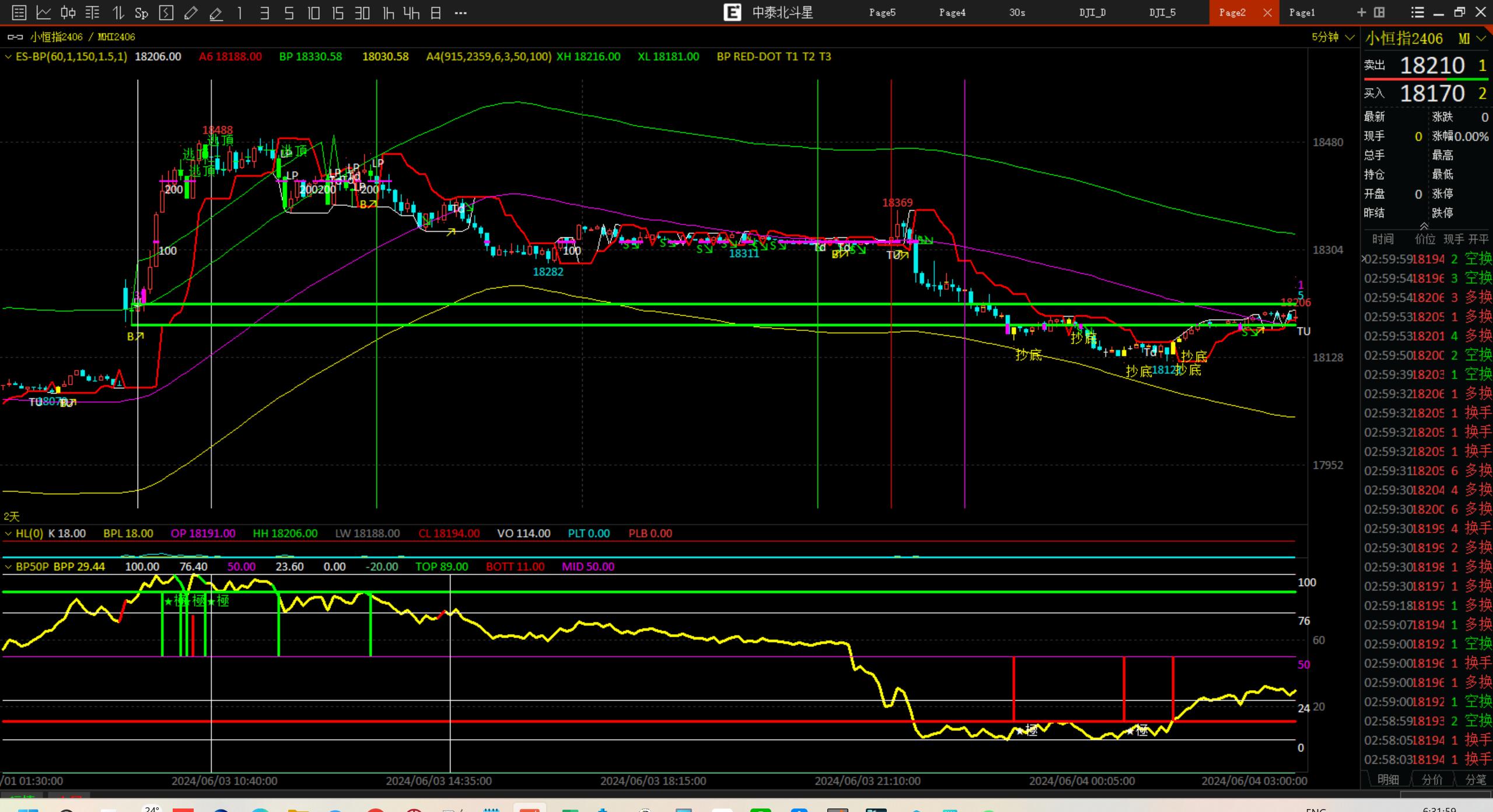Click the 中泰北斗星 logo icon

(732, 12)
